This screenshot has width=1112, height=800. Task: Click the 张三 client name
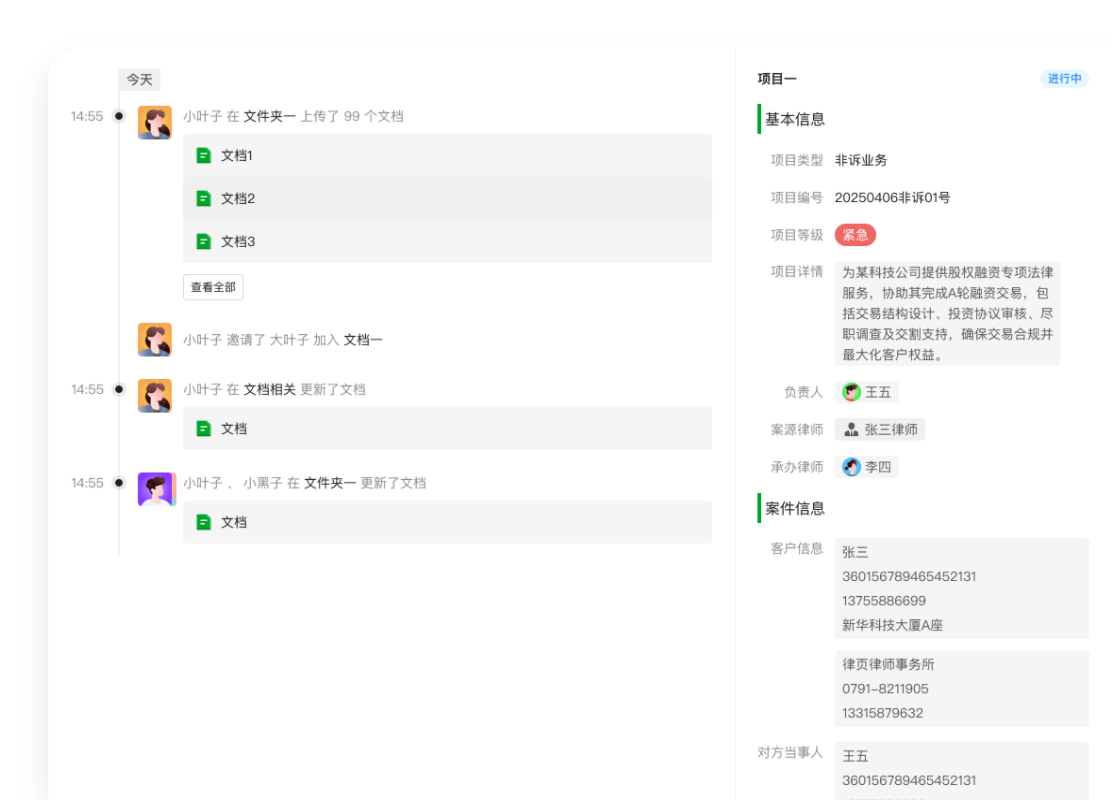tap(855, 552)
